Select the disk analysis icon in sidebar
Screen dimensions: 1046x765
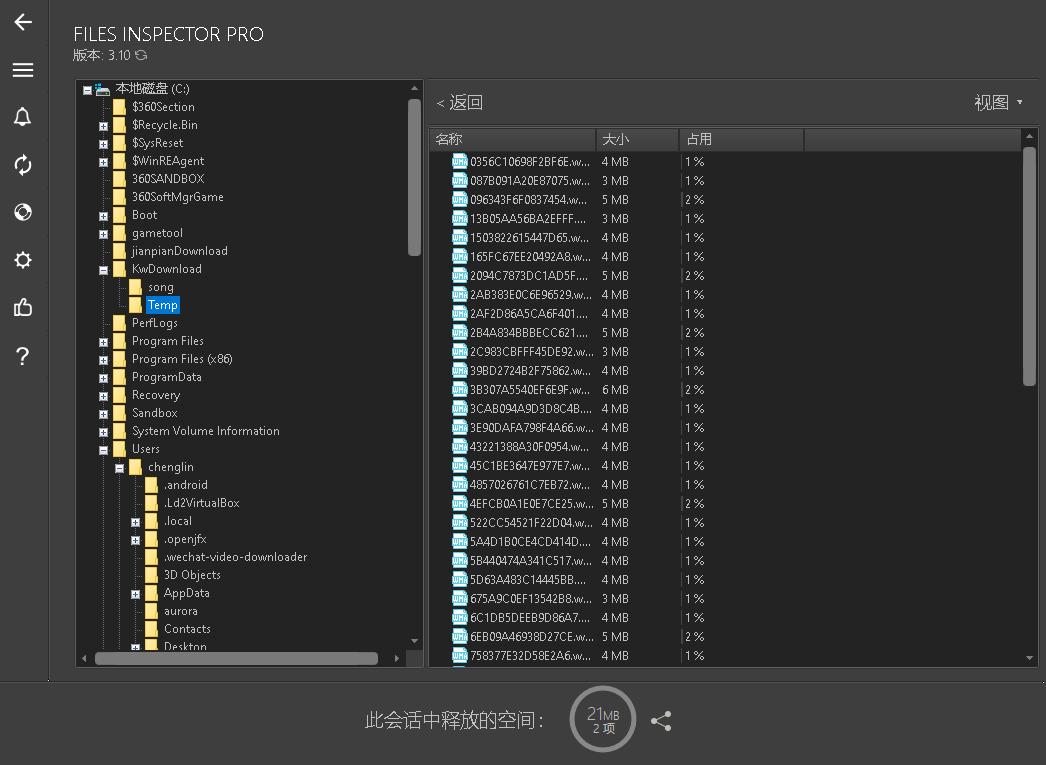(x=22, y=212)
